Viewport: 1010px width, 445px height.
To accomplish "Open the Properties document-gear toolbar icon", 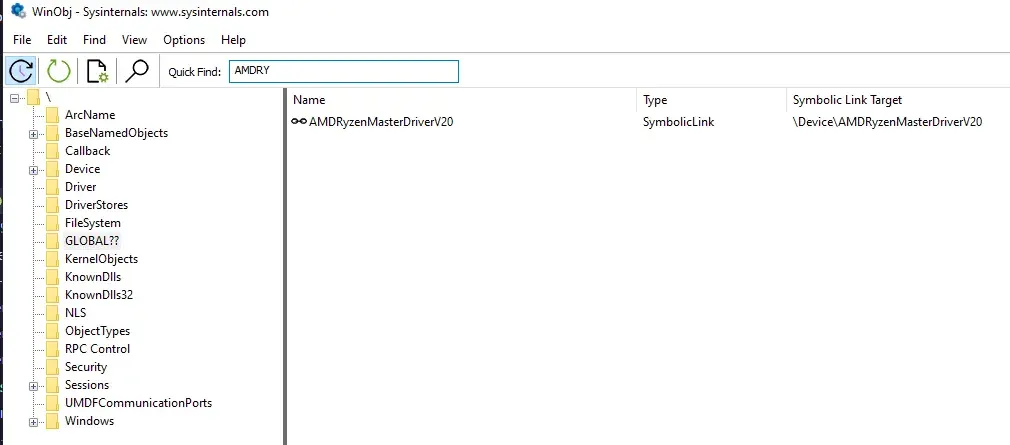I will click(x=97, y=71).
